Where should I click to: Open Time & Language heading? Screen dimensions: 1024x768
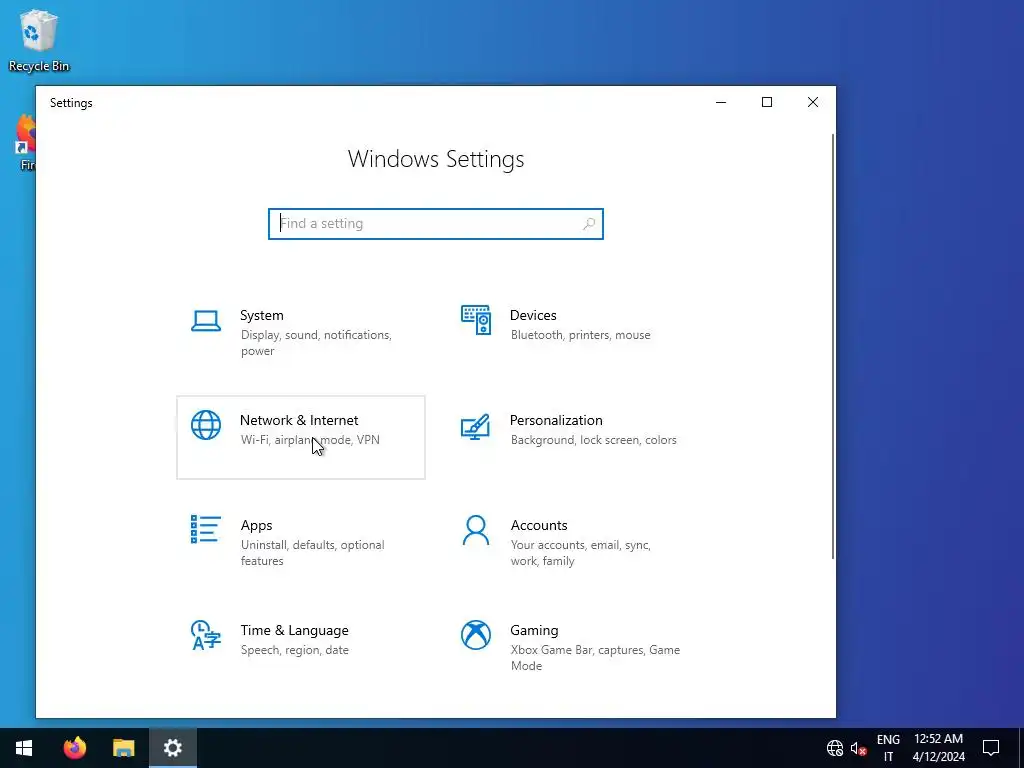point(295,631)
